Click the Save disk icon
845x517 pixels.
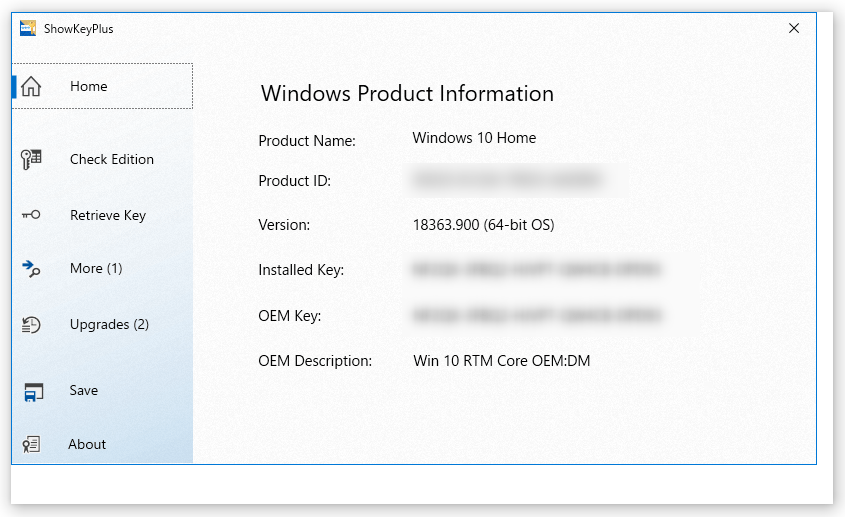coord(33,392)
